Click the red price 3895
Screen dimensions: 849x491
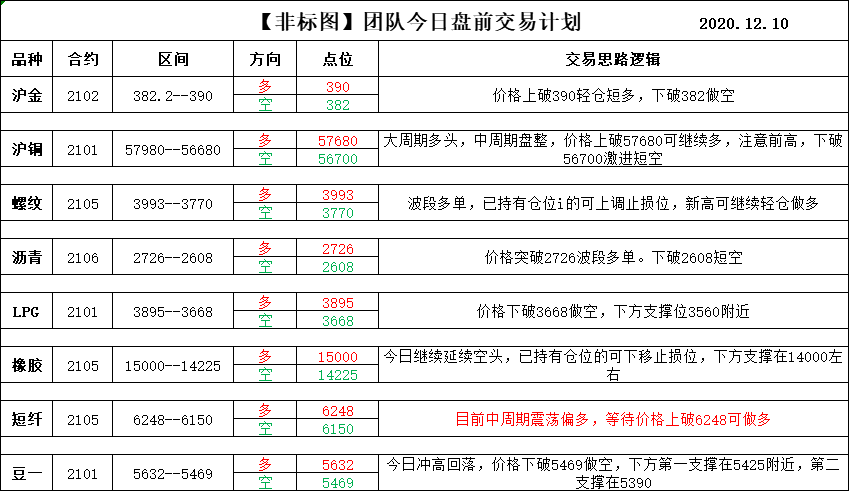click(x=338, y=302)
